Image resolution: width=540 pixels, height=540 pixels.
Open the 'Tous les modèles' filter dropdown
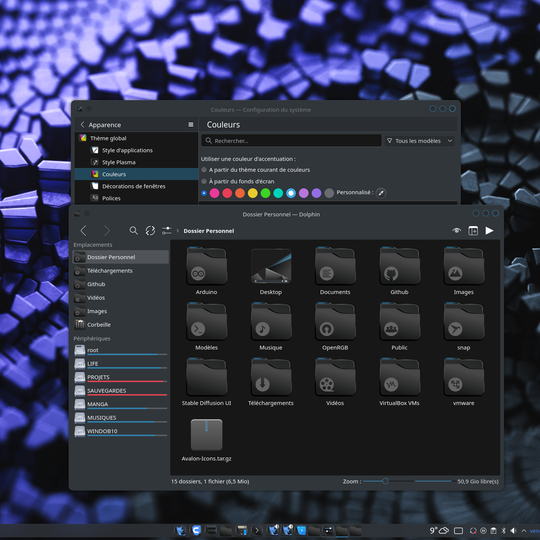point(419,141)
